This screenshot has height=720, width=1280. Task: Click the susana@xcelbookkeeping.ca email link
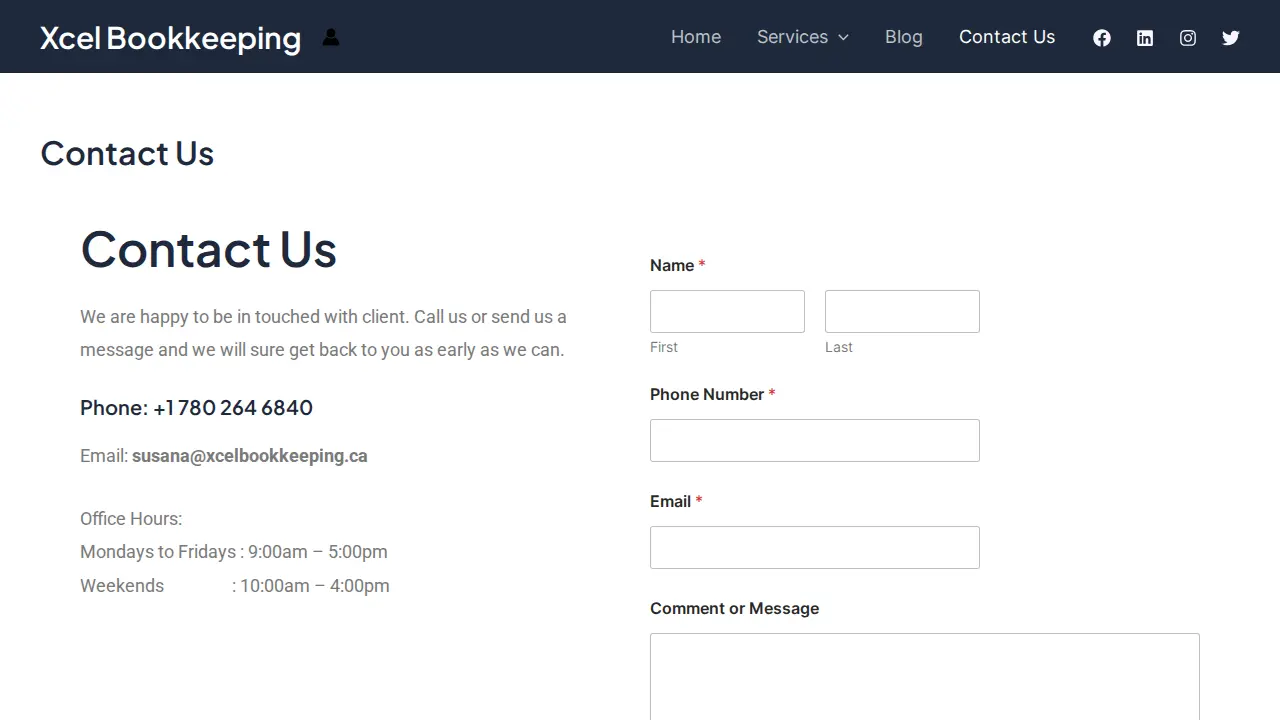250,456
